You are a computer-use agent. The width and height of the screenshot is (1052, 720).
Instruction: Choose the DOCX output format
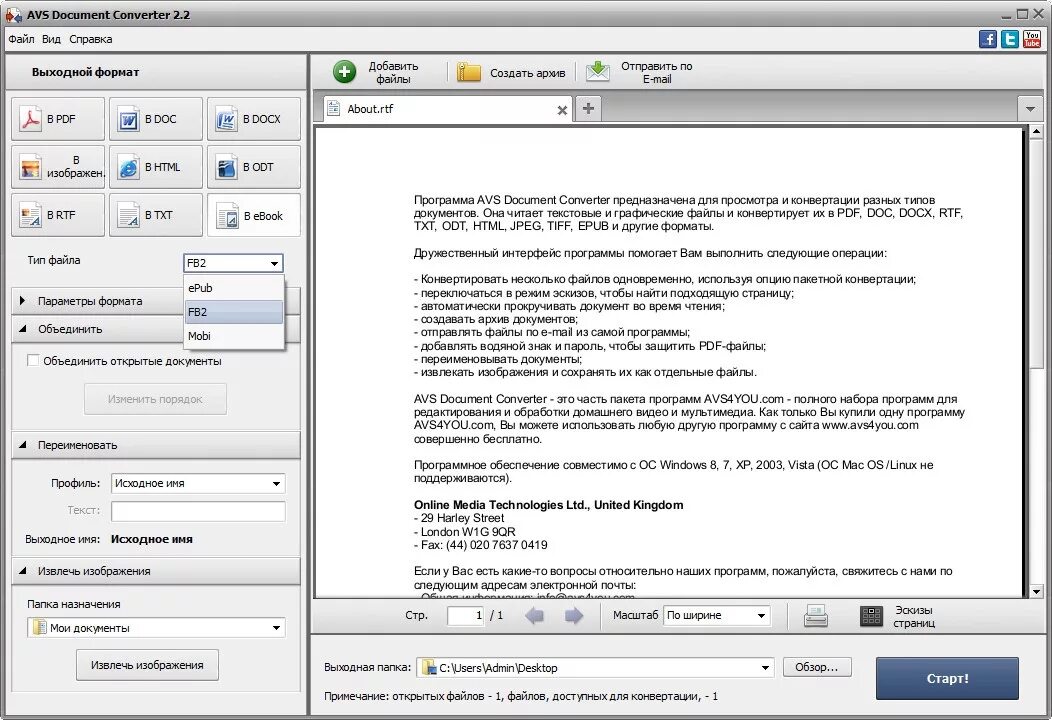click(254, 119)
